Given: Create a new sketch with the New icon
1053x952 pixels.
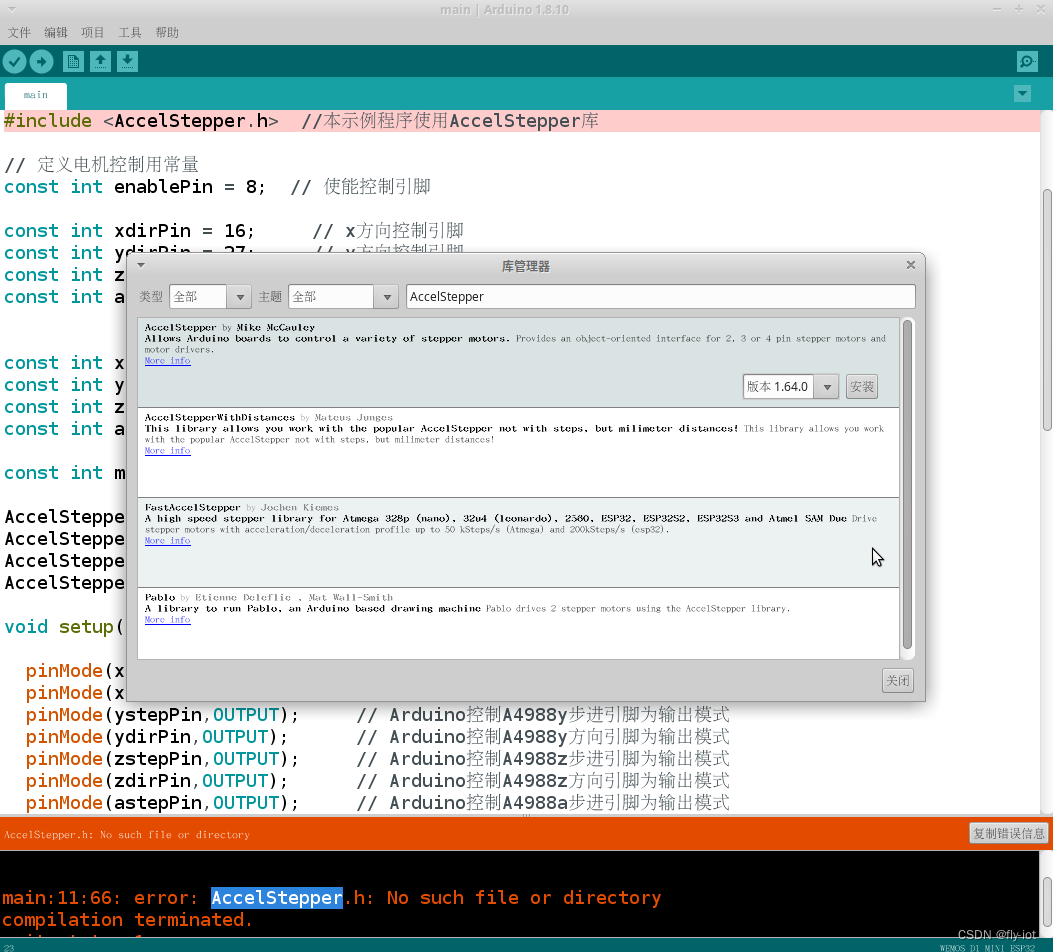Looking at the screenshot, I should coord(73,62).
